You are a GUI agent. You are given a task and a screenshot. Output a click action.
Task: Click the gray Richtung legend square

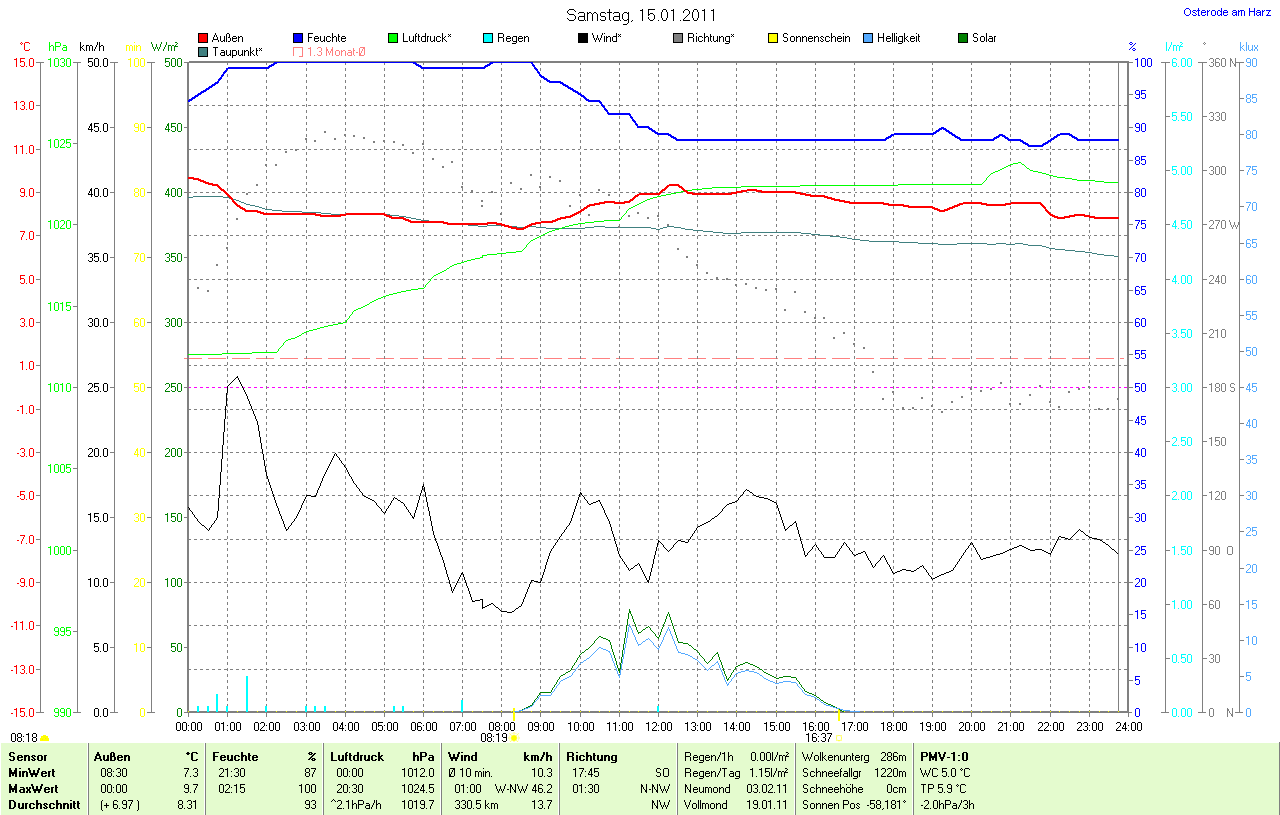[678, 38]
